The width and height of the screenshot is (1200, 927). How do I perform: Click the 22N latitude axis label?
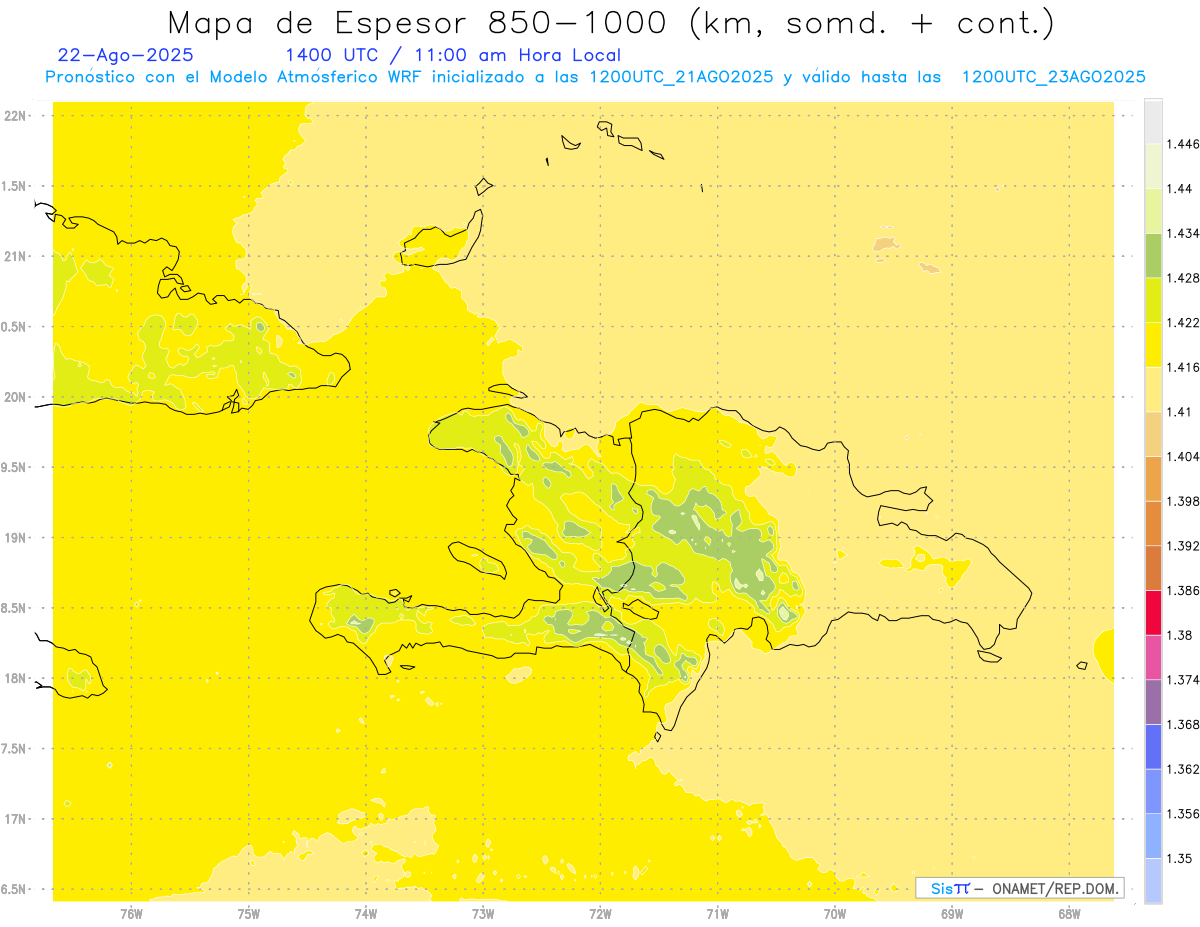[16, 116]
